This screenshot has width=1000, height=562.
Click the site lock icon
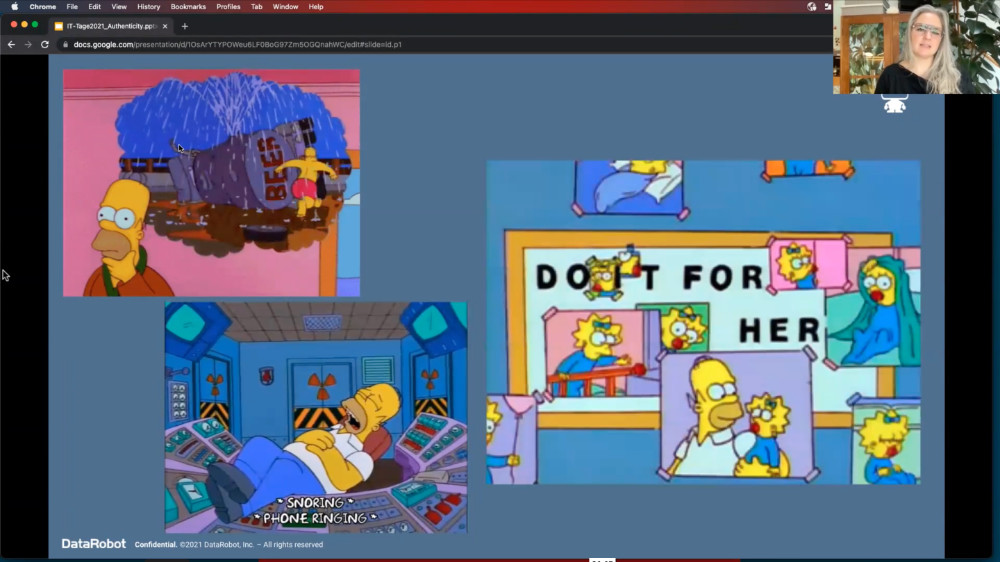[65, 45]
